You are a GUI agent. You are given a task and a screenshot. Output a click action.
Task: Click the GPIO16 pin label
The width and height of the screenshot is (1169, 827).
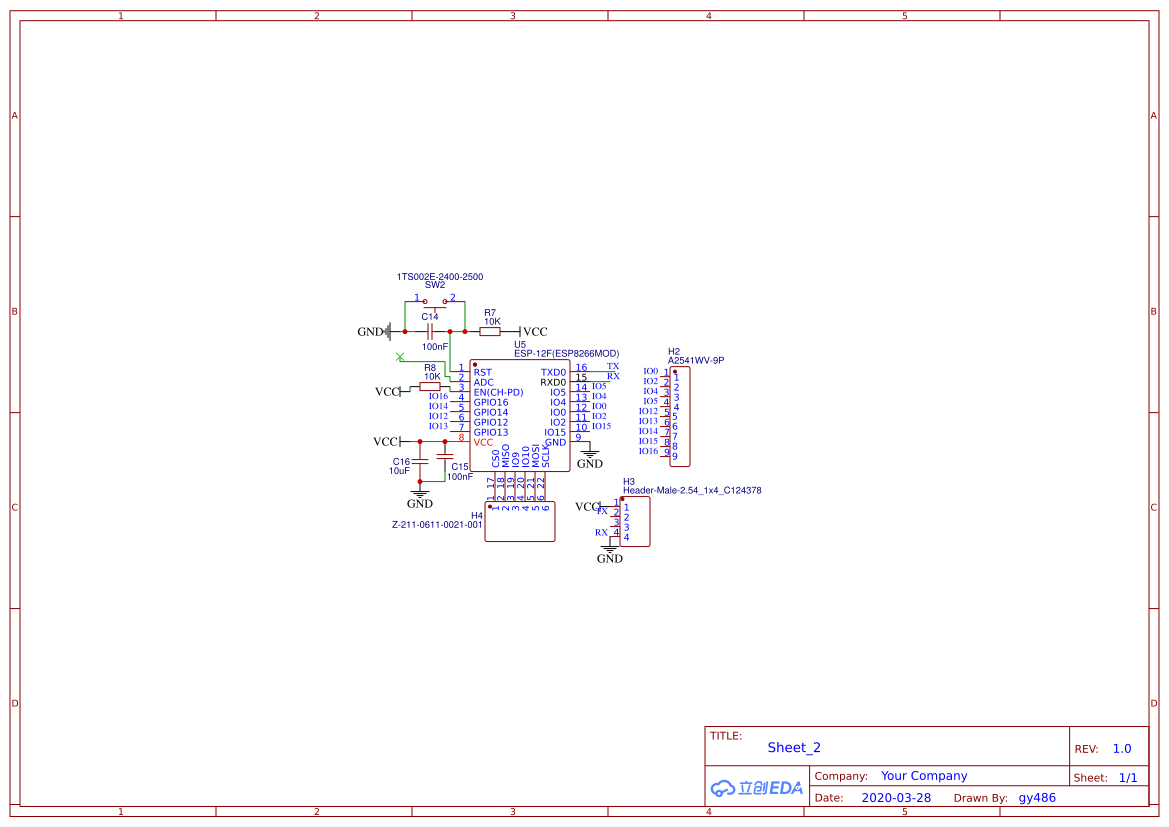(x=491, y=403)
